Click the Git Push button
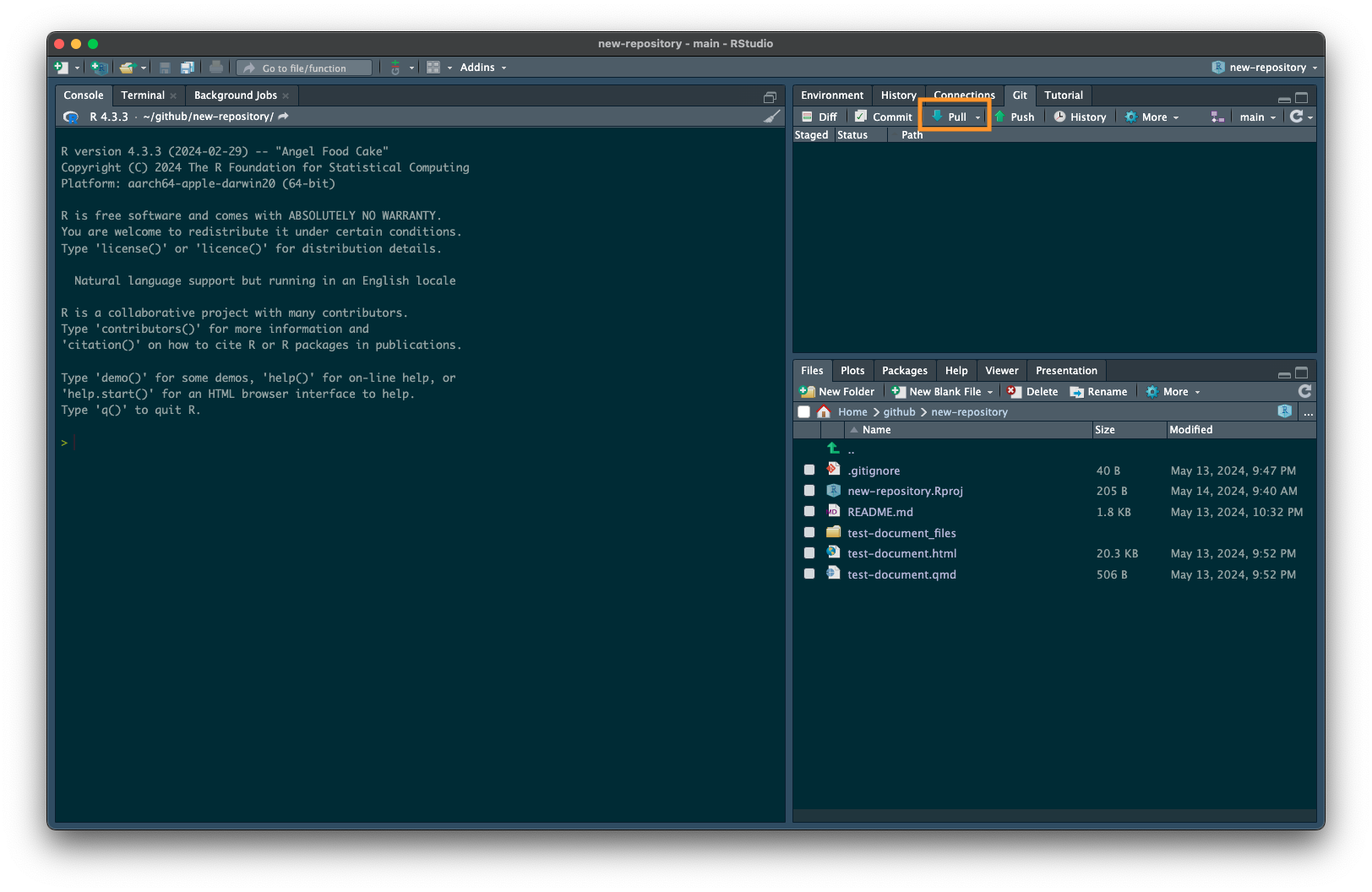 (1015, 117)
